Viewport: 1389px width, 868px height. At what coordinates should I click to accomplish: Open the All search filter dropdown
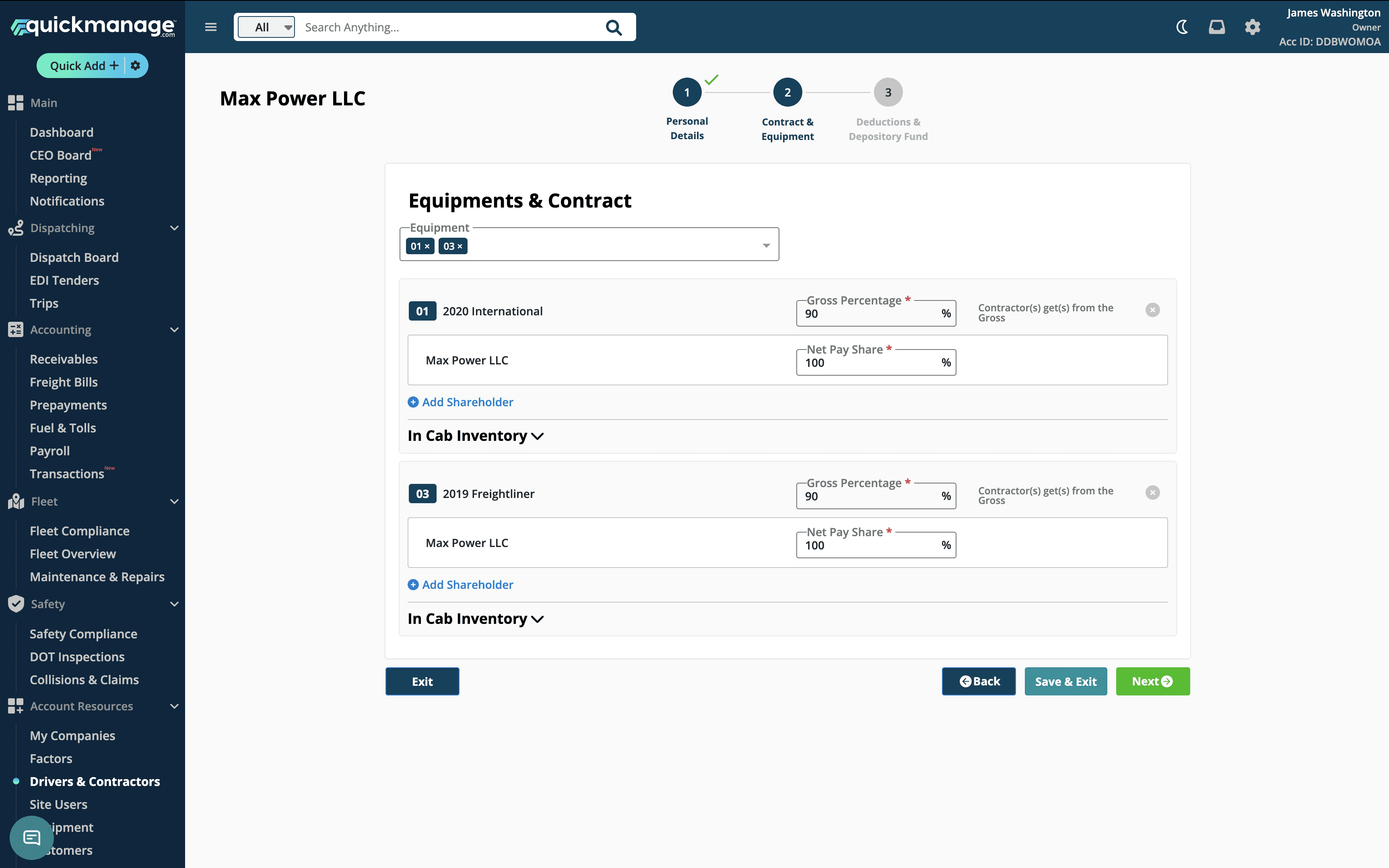(266, 27)
